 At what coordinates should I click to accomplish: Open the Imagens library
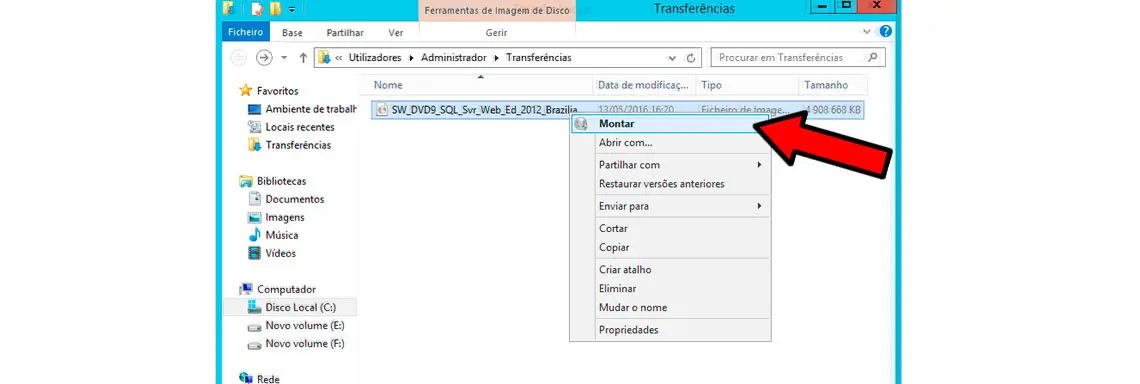tap(285, 217)
